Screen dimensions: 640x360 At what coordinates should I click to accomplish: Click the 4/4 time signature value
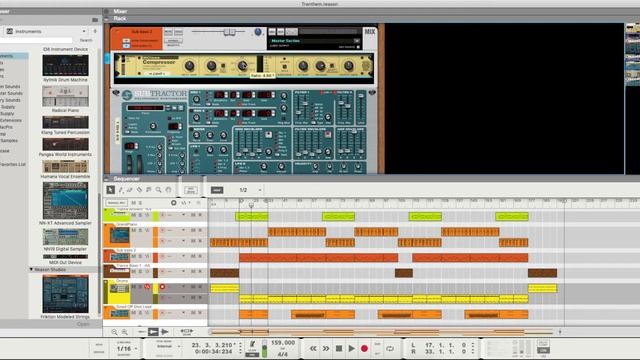click(282, 354)
